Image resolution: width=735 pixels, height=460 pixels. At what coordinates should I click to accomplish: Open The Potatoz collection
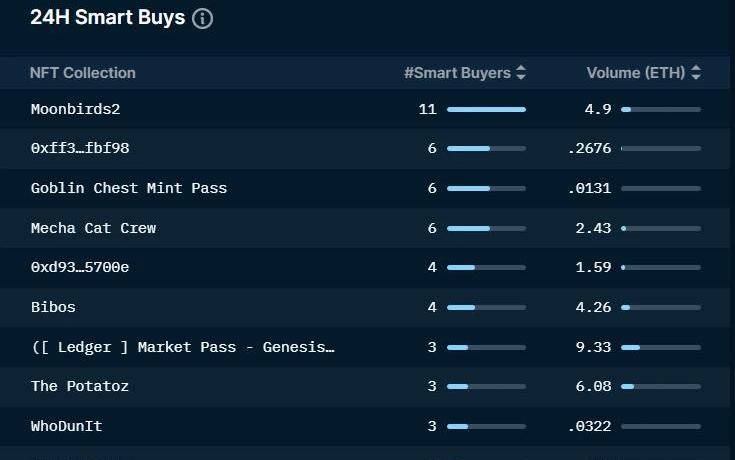point(80,386)
